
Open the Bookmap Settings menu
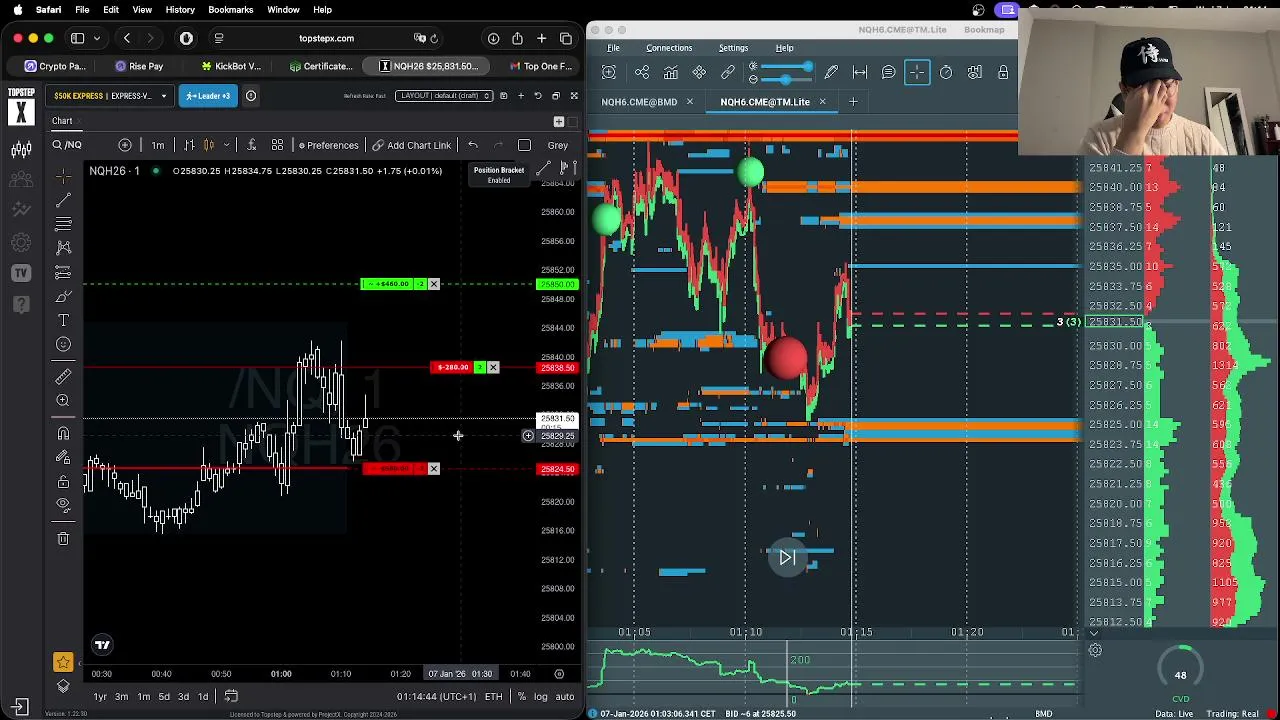pyautogui.click(x=733, y=48)
